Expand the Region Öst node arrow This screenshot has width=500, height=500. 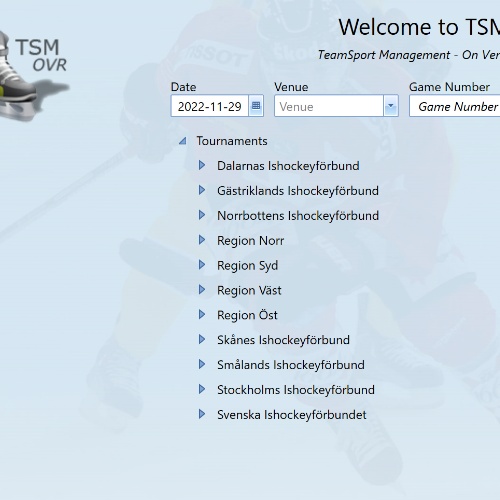(202, 315)
